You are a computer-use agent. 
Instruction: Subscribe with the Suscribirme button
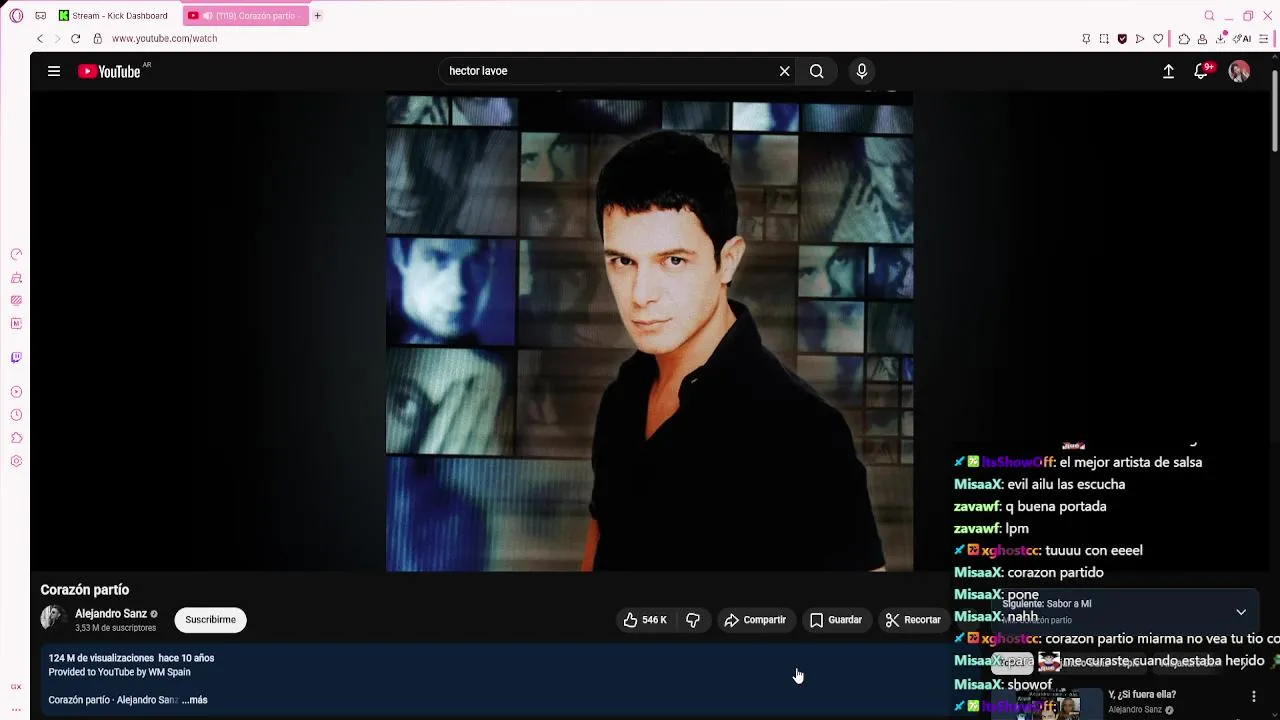coord(210,620)
